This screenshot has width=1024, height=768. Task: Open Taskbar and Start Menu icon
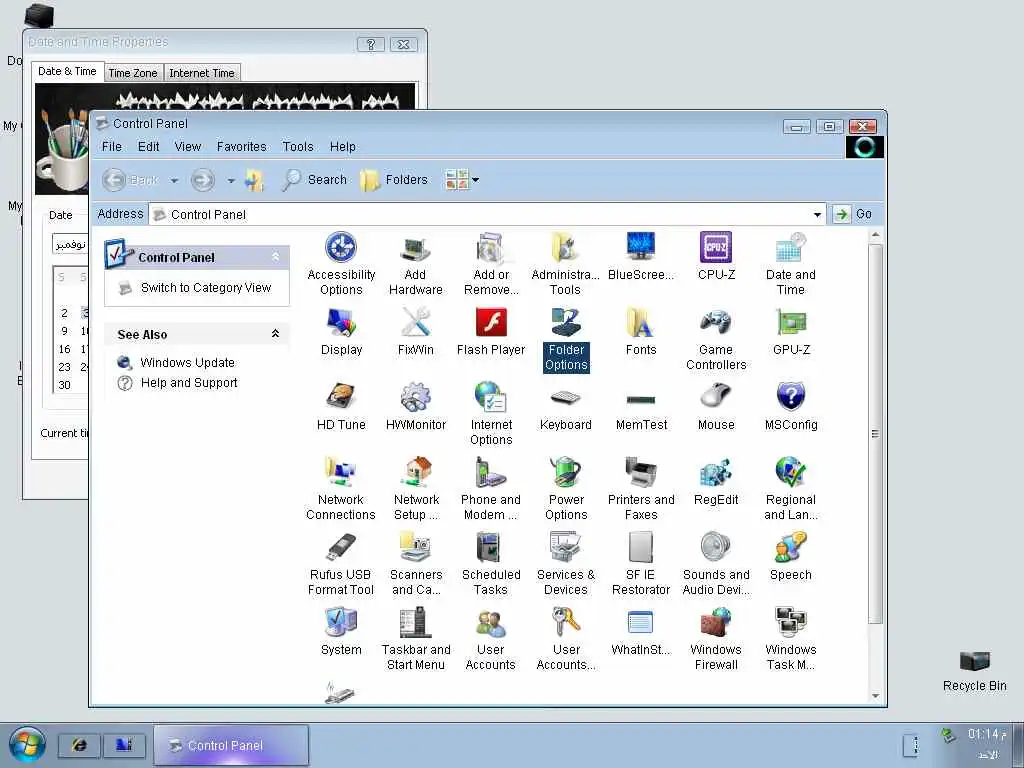coord(415,639)
